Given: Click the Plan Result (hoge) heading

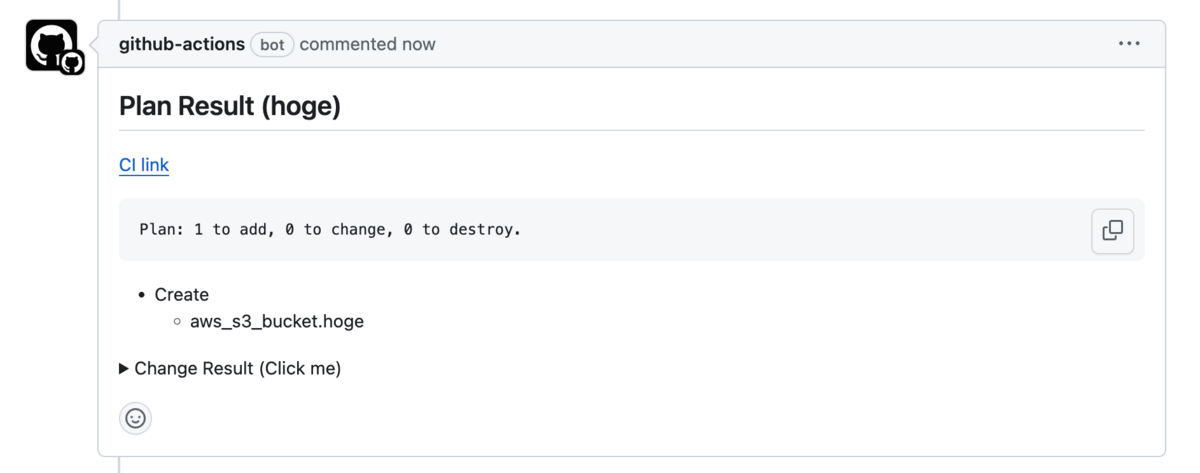Looking at the screenshot, I should click(x=230, y=106).
